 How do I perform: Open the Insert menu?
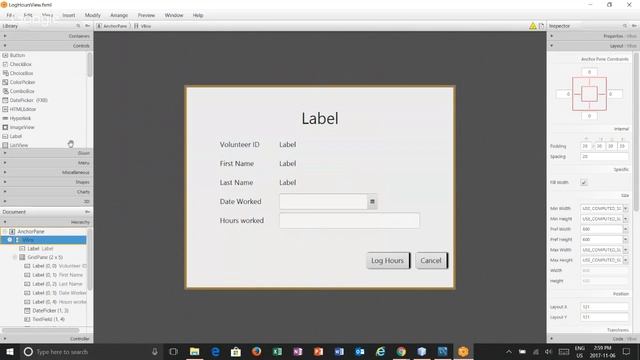(69, 15)
